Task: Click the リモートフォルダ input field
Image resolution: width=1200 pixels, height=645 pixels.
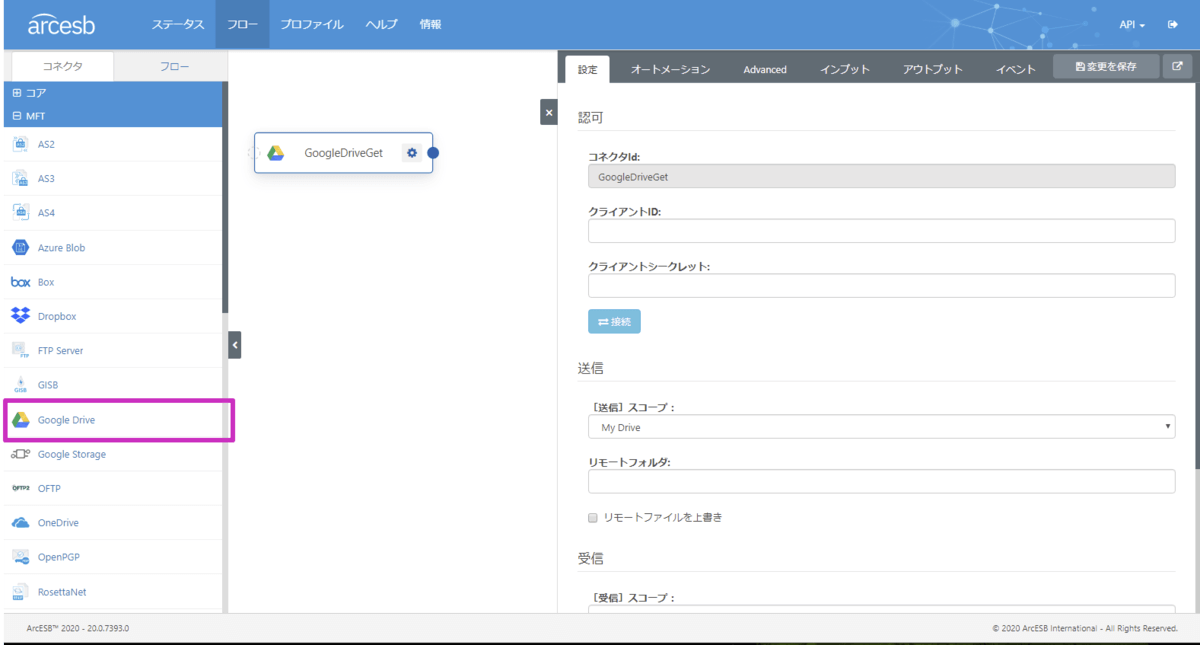Action: 881,481
